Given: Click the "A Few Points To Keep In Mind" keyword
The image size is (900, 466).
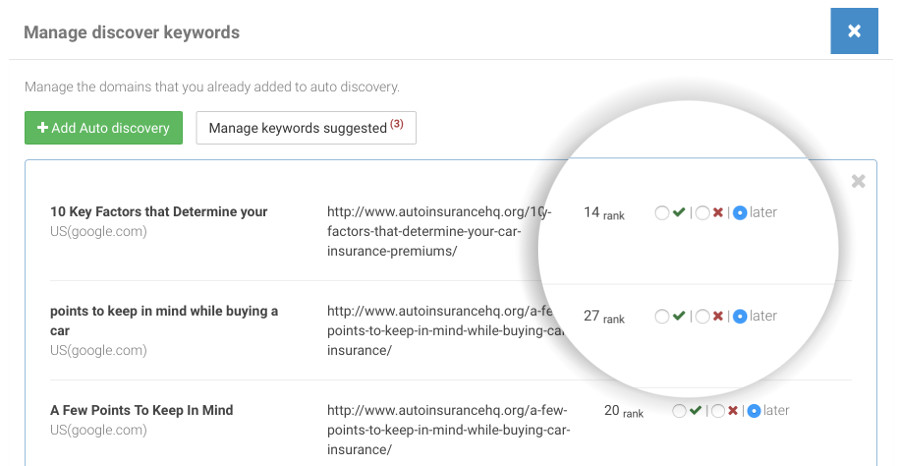Looking at the screenshot, I should point(141,410).
